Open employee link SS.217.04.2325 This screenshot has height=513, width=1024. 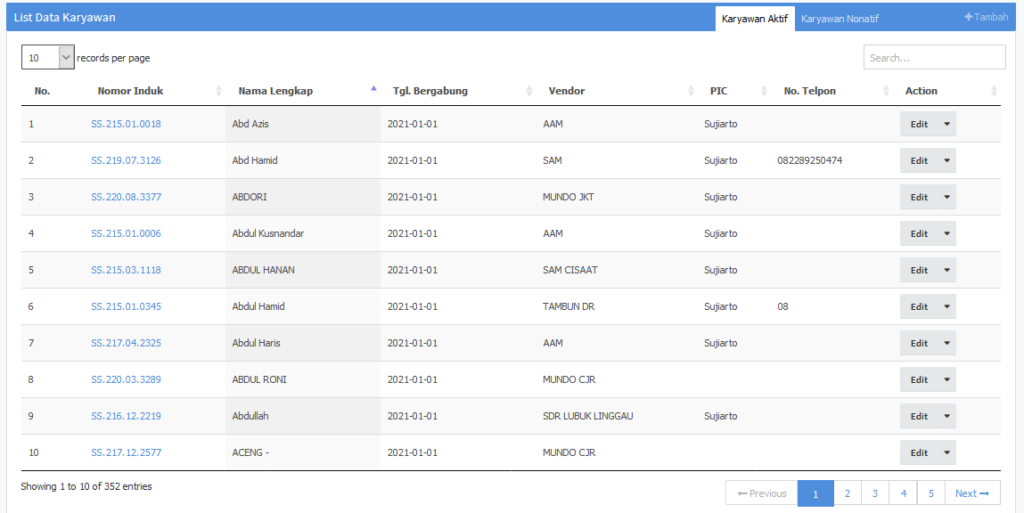click(x=126, y=343)
